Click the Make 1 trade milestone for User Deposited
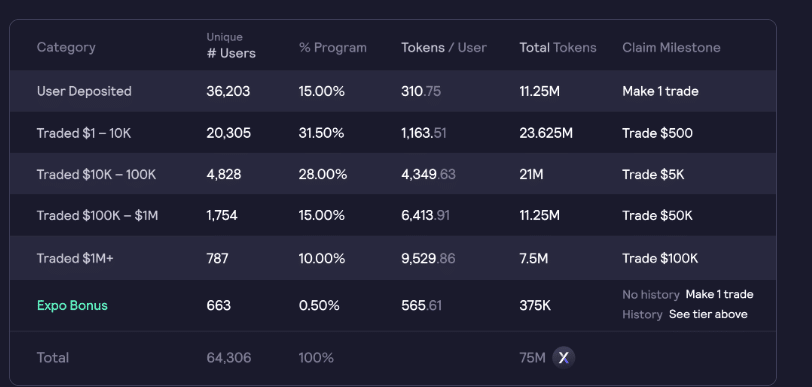Image resolution: width=812 pixels, height=387 pixels. click(660, 91)
